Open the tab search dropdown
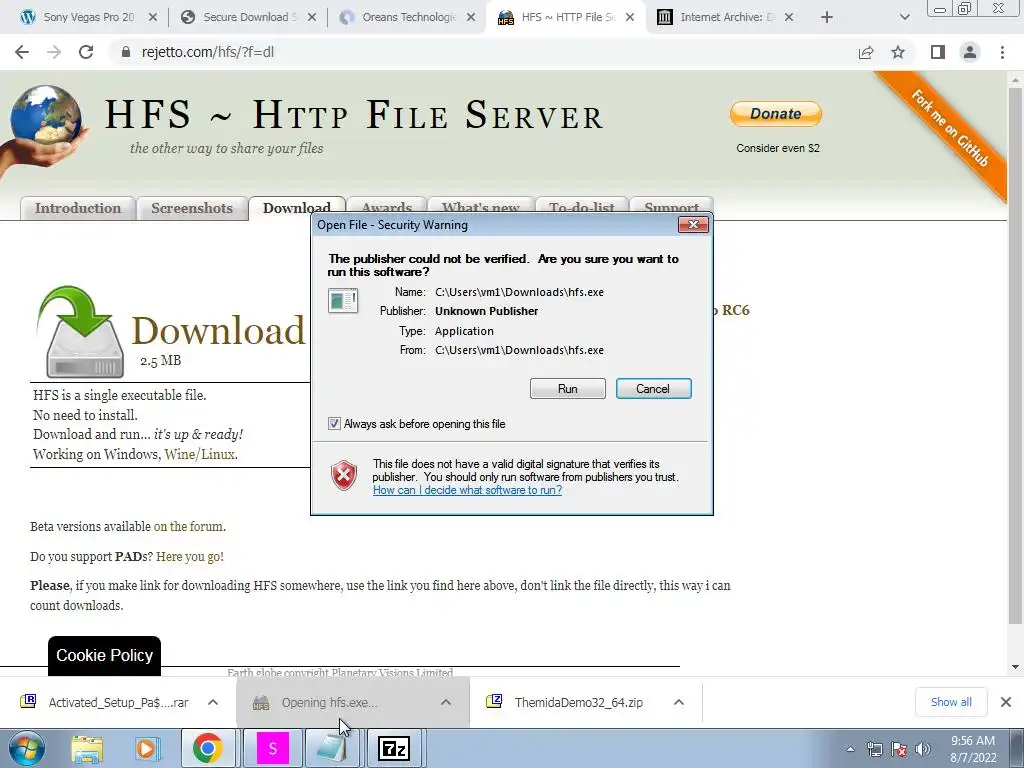The width and height of the screenshot is (1024, 768). pos(904,18)
